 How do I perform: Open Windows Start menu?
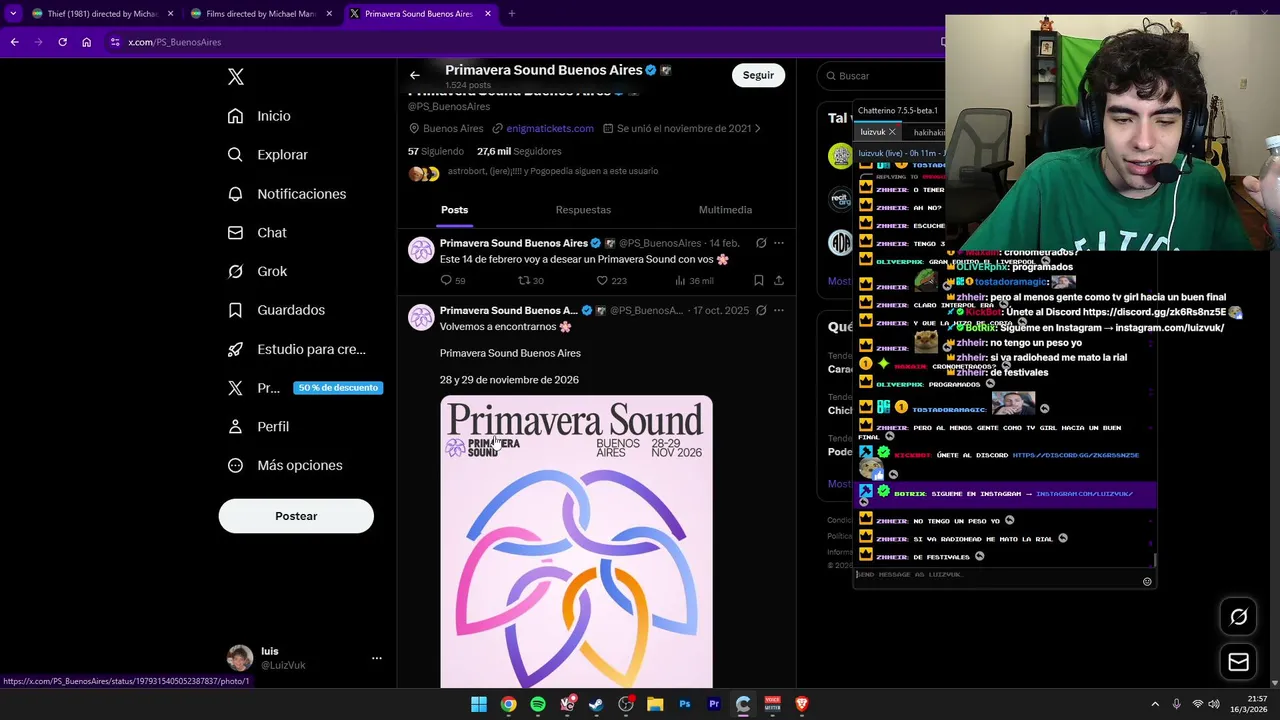pyautogui.click(x=479, y=704)
